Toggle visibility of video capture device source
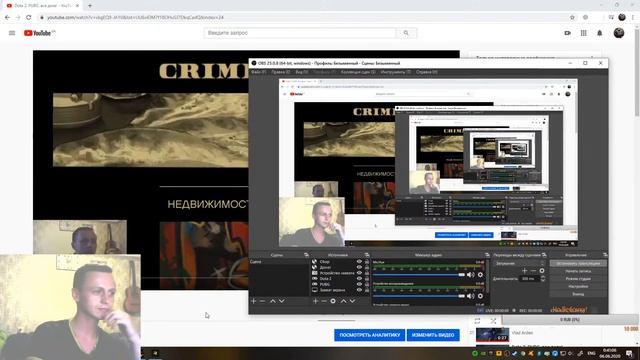This screenshot has width=640, height=360. (359, 273)
